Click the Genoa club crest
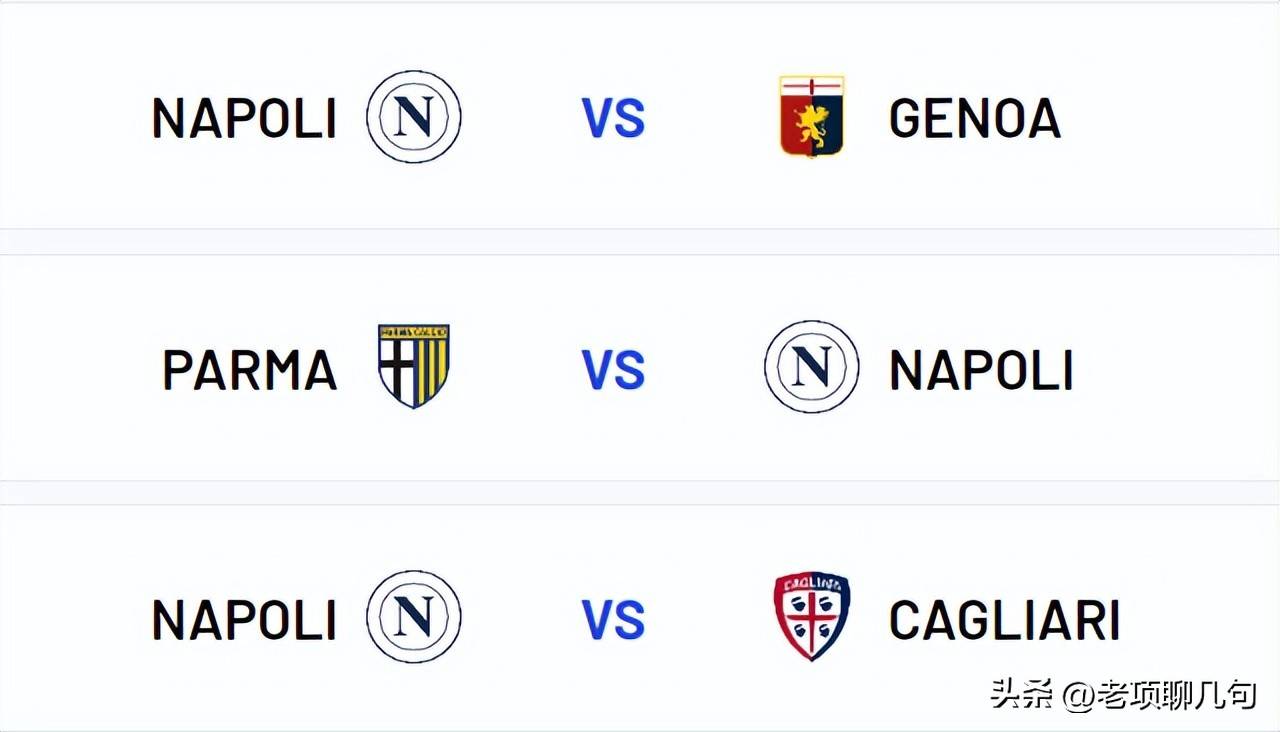Screen dimensions: 1280x732 click(811, 116)
